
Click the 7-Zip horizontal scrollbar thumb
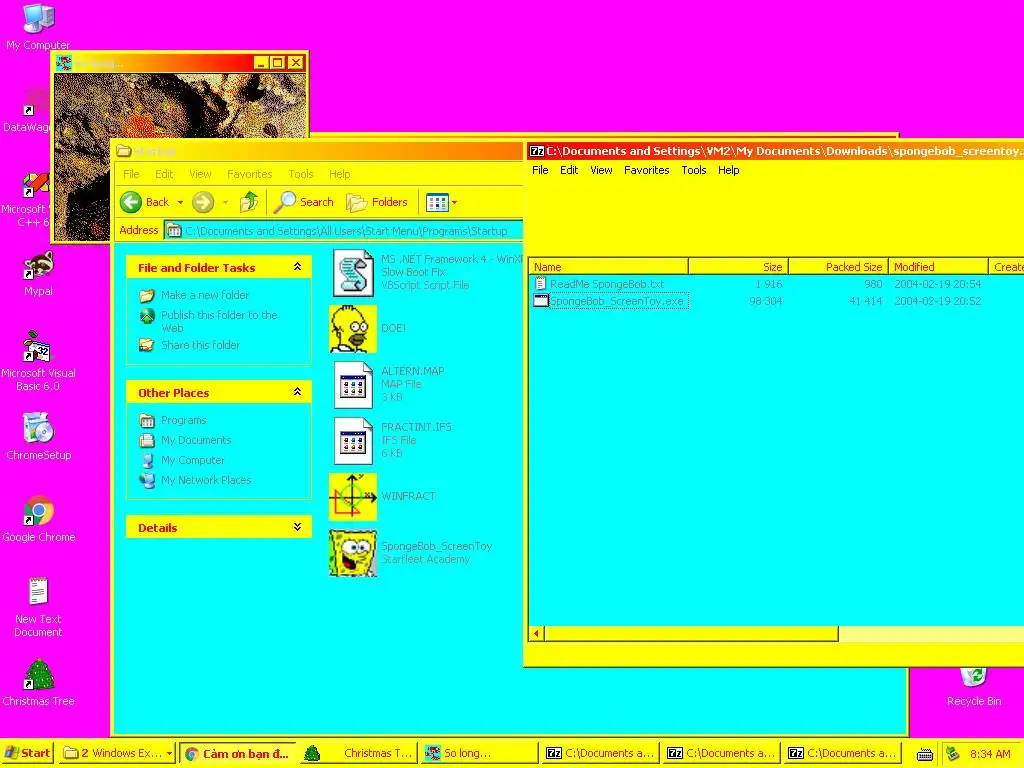click(x=692, y=633)
